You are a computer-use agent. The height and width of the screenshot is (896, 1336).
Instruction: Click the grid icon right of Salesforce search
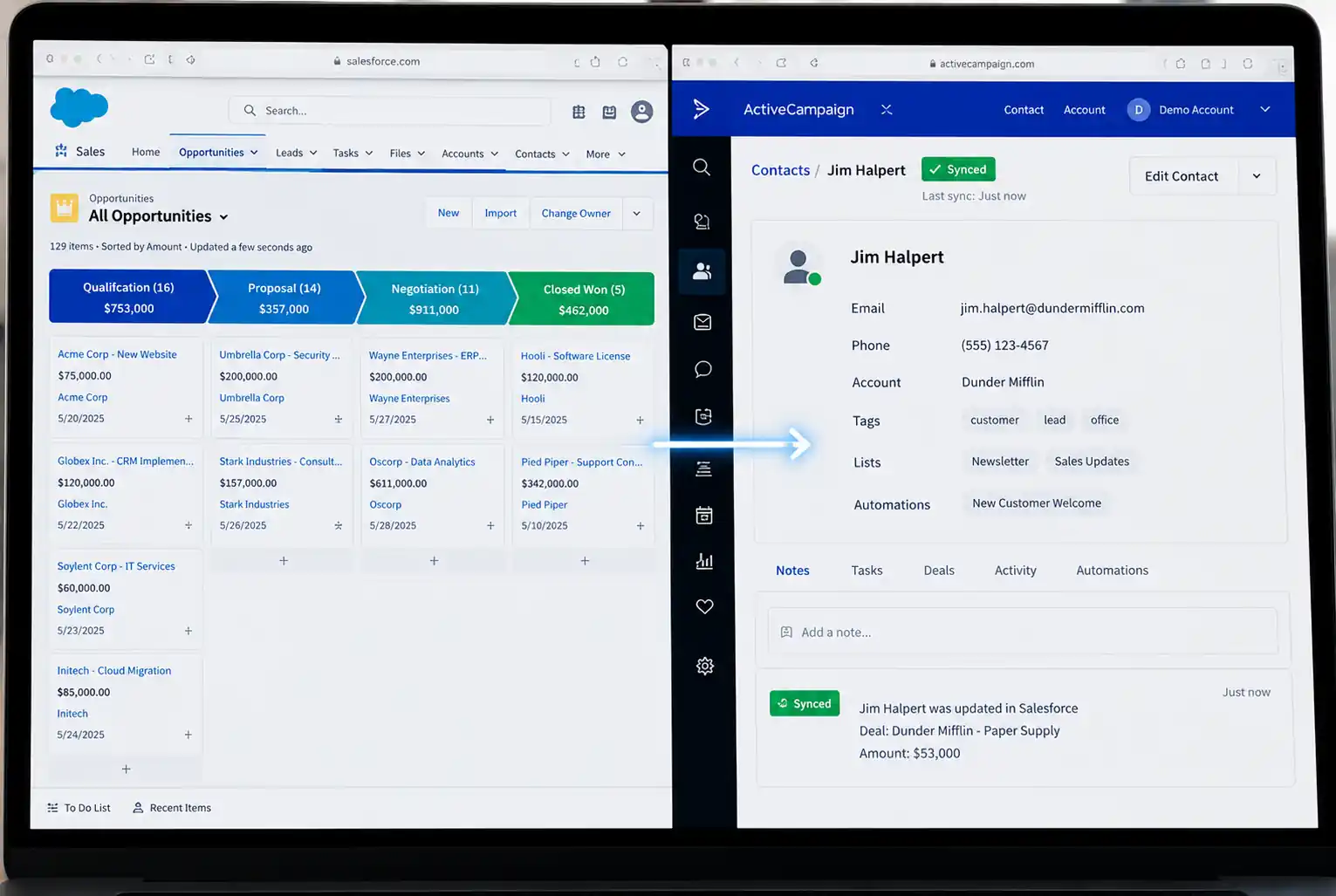click(x=579, y=112)
